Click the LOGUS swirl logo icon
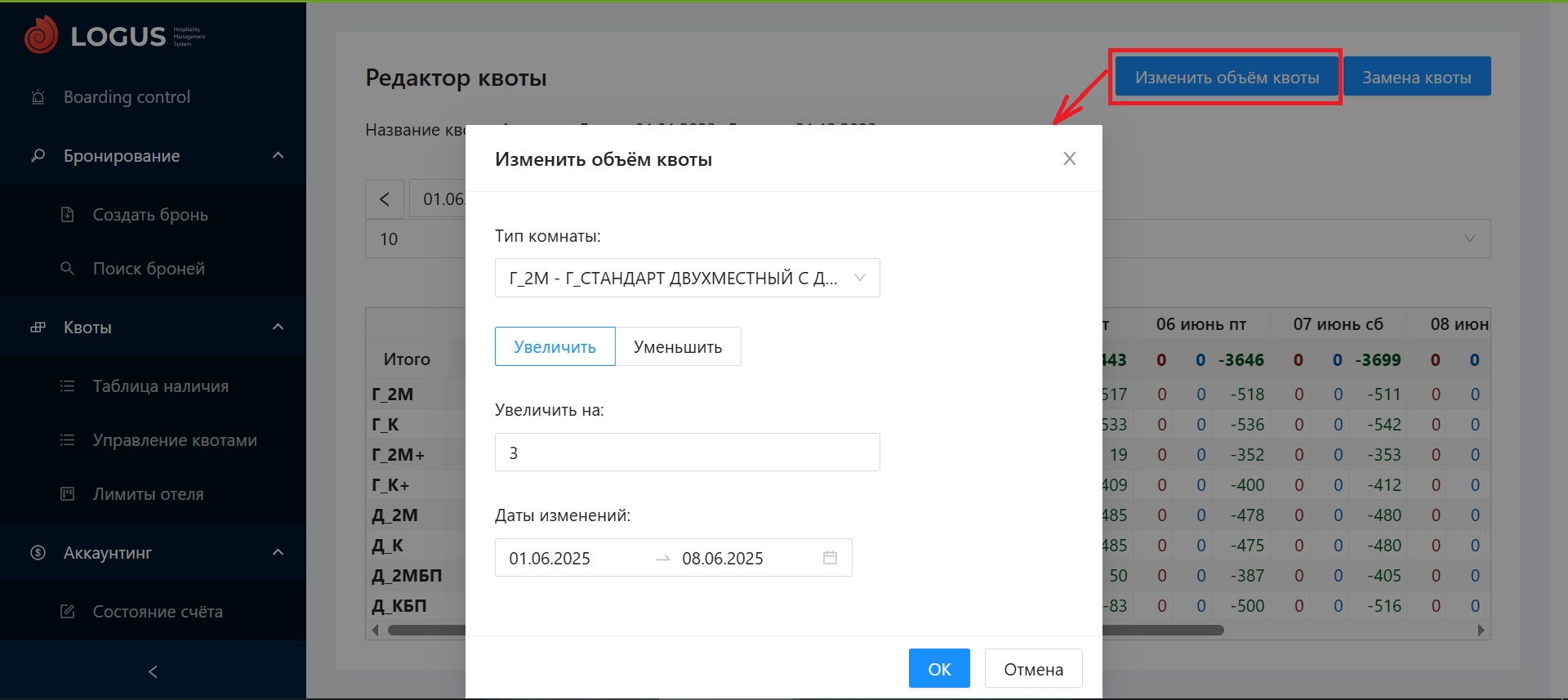1568x700 pixels. tap(41, 35)
